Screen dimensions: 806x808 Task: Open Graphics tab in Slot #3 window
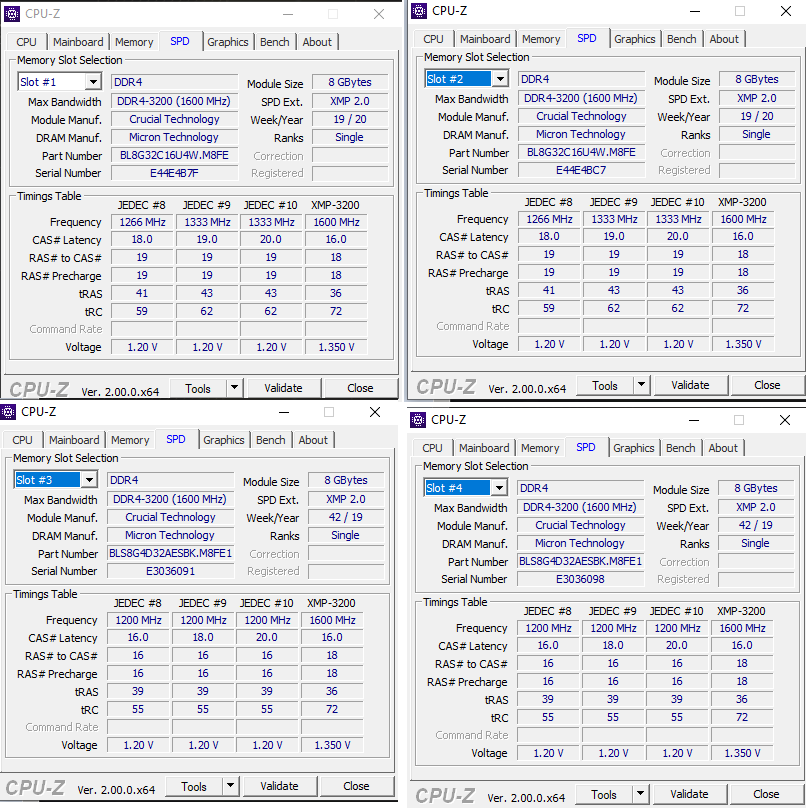point(224,440)
